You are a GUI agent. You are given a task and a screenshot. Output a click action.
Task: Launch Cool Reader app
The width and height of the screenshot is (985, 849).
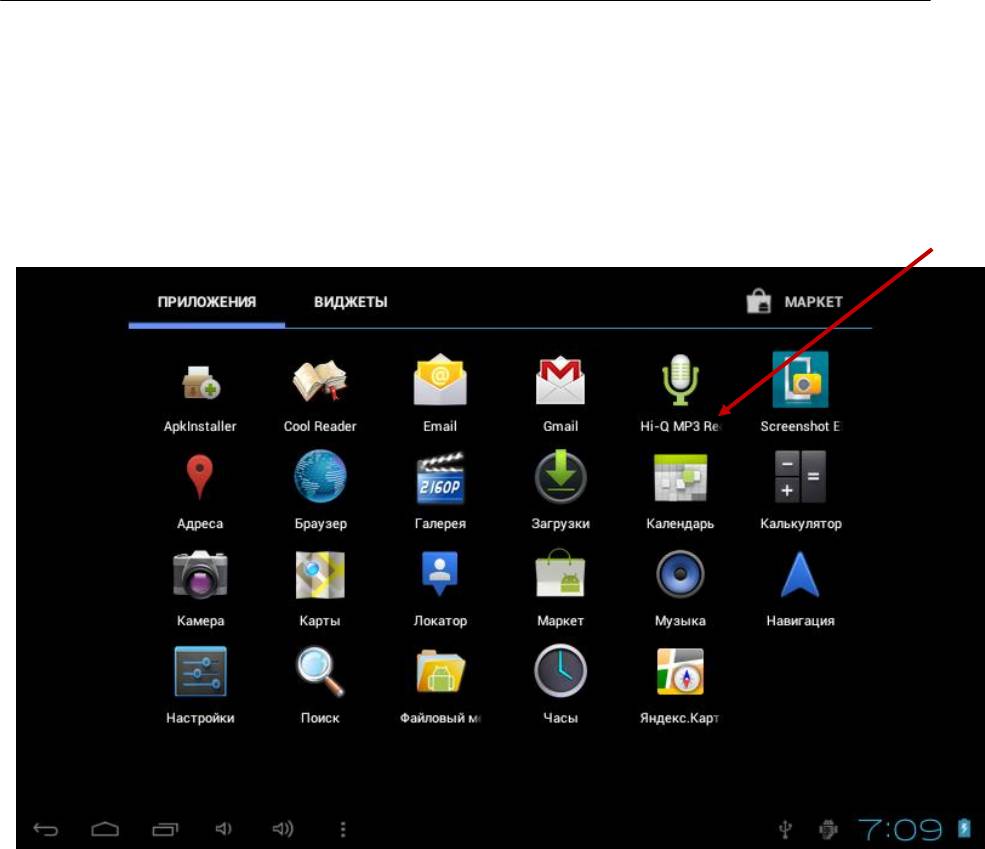click(x=320, y=383)
